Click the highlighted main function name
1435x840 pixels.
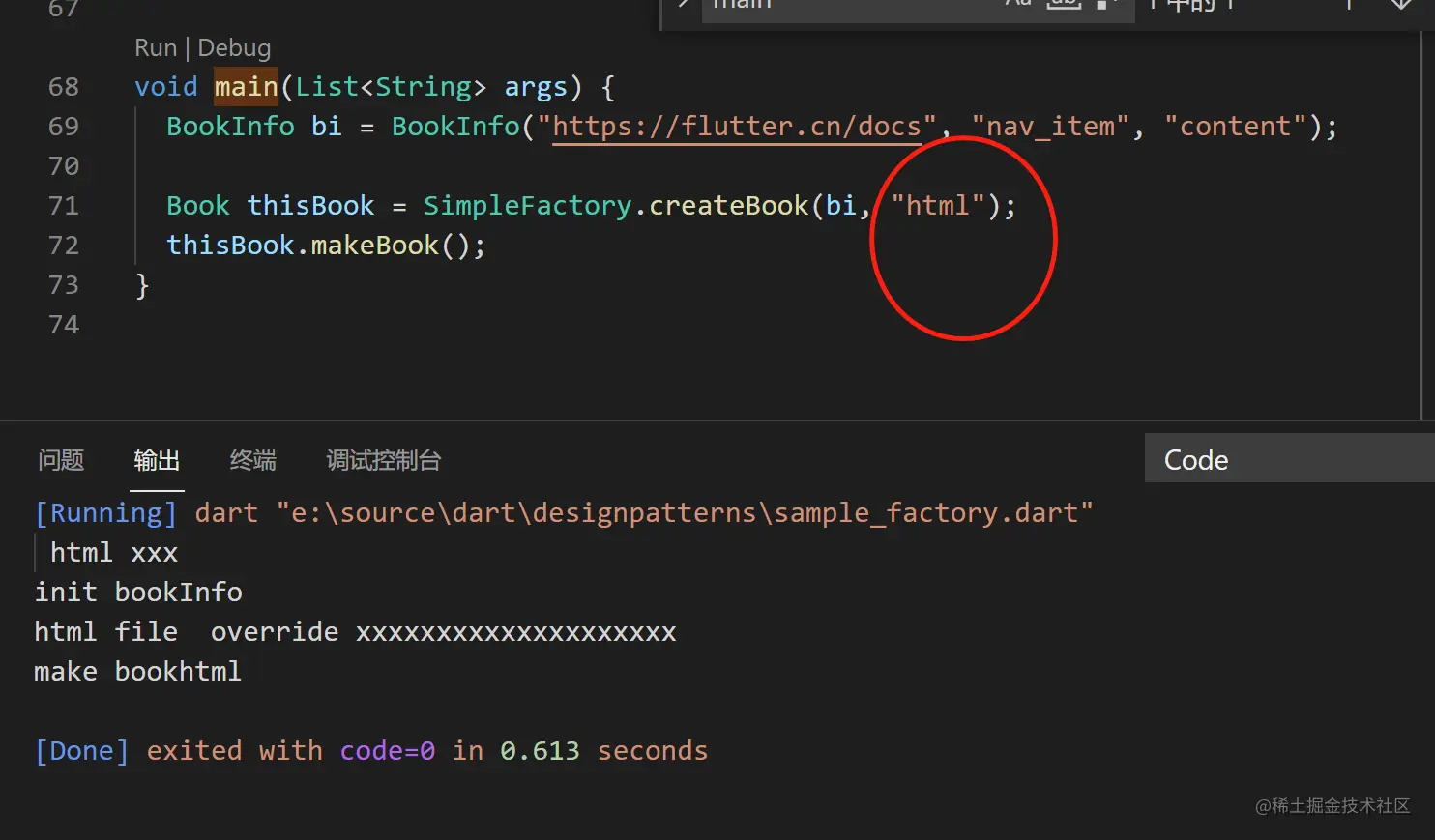coord(246,87)
